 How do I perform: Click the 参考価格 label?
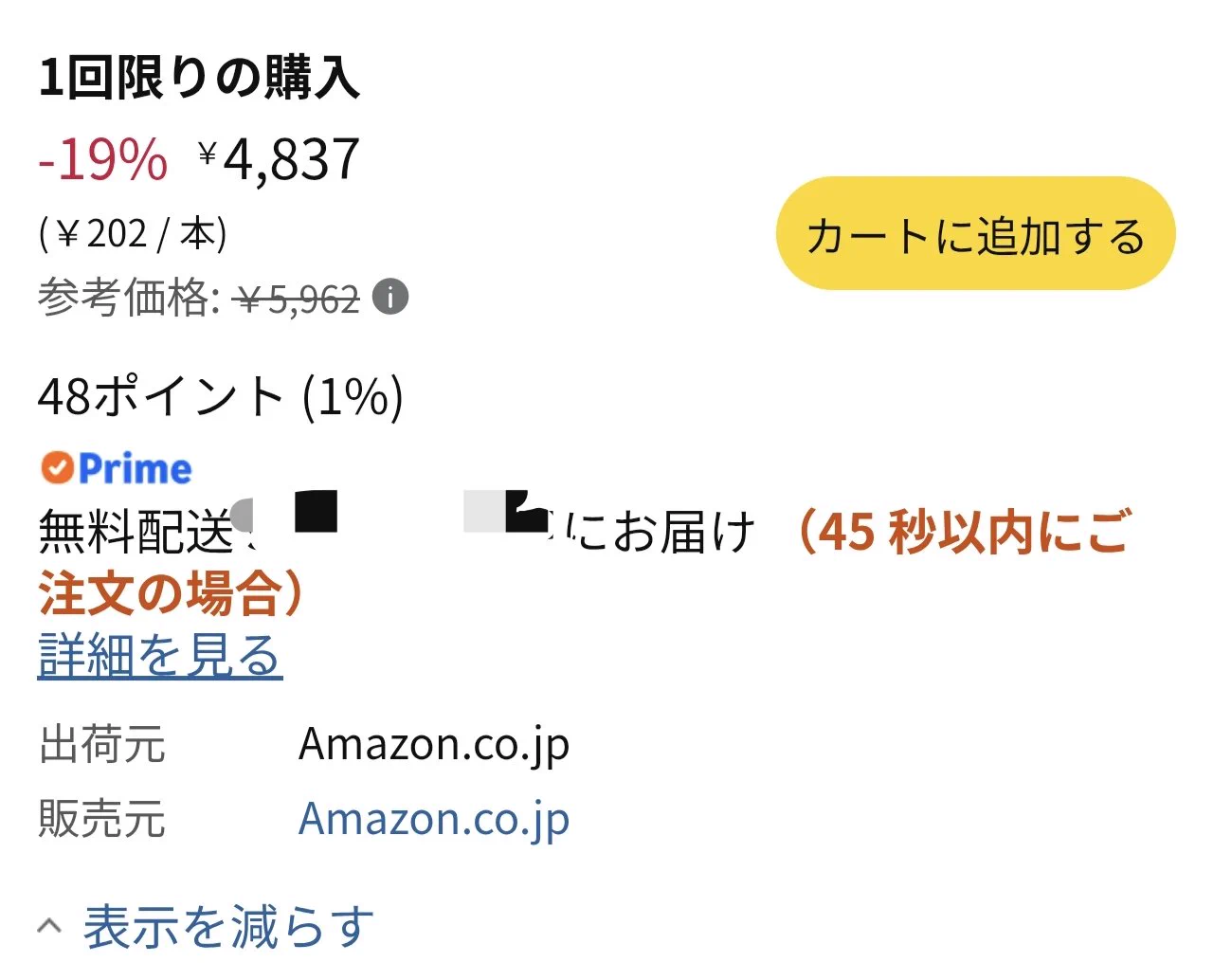click(x=129, y=299)
